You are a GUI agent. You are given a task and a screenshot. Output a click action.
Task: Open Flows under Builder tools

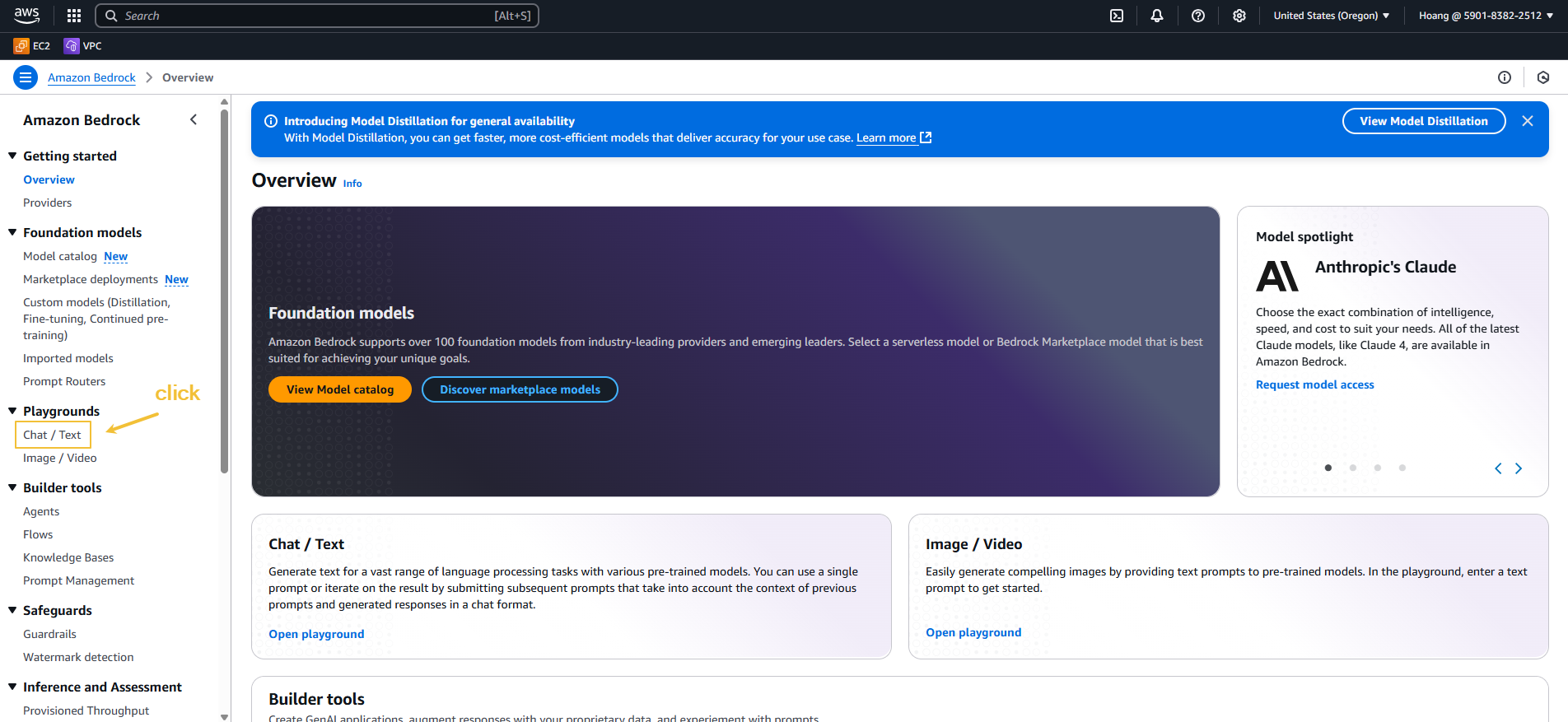point(38,534)
